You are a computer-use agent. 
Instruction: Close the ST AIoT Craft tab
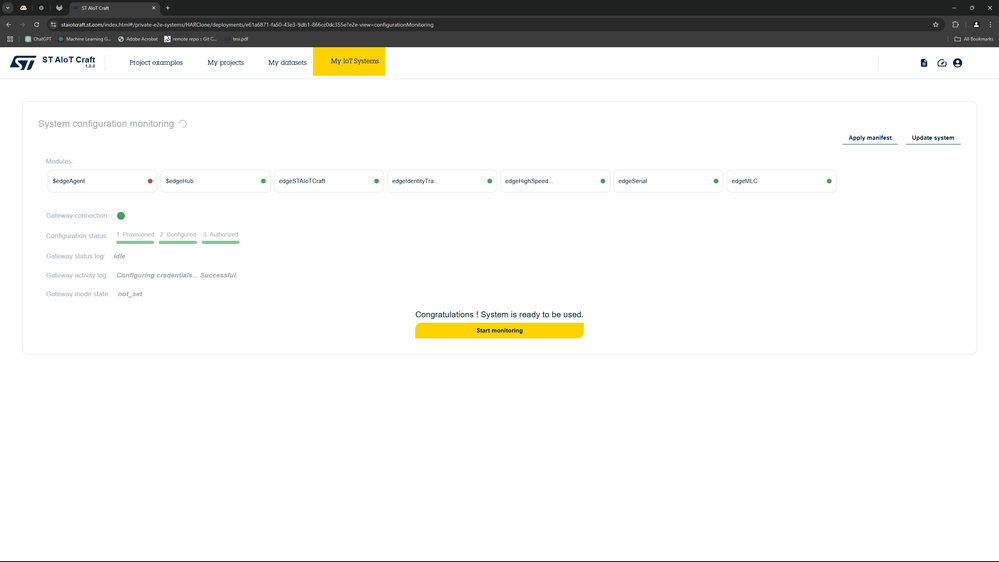pos(154,8)
